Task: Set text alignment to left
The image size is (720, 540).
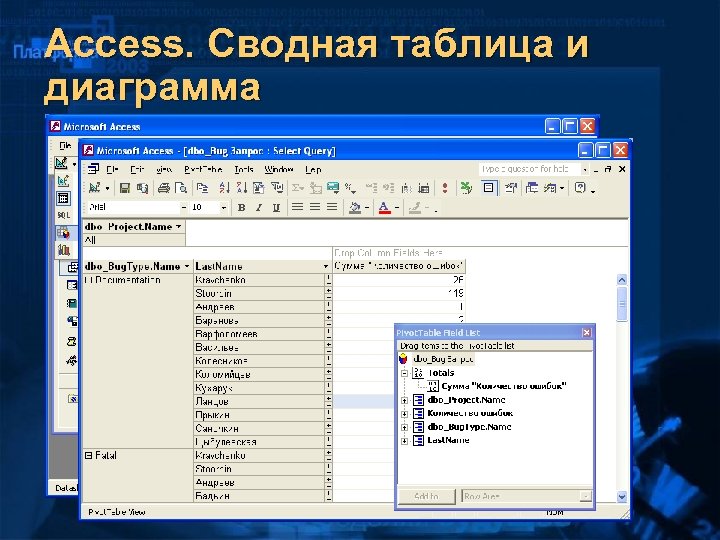Action: click(x=298, y=208)
